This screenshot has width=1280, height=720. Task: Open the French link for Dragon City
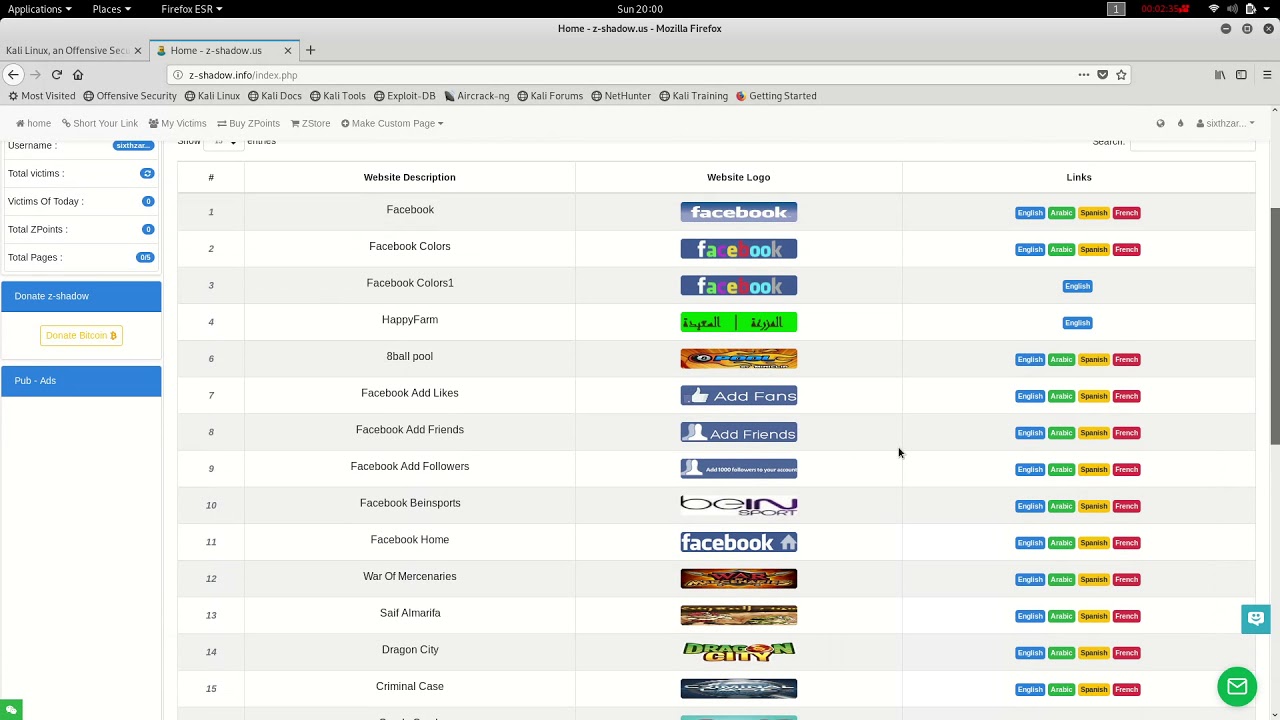[1126, 653]
